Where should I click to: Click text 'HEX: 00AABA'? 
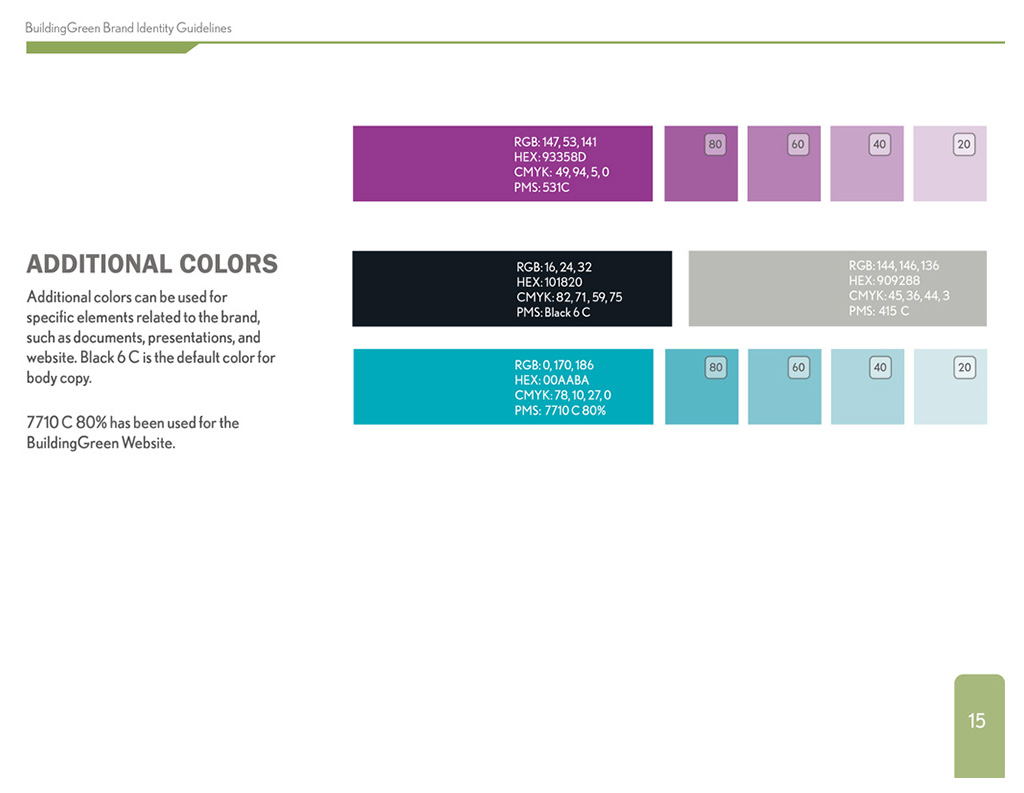tap(552, 380)
